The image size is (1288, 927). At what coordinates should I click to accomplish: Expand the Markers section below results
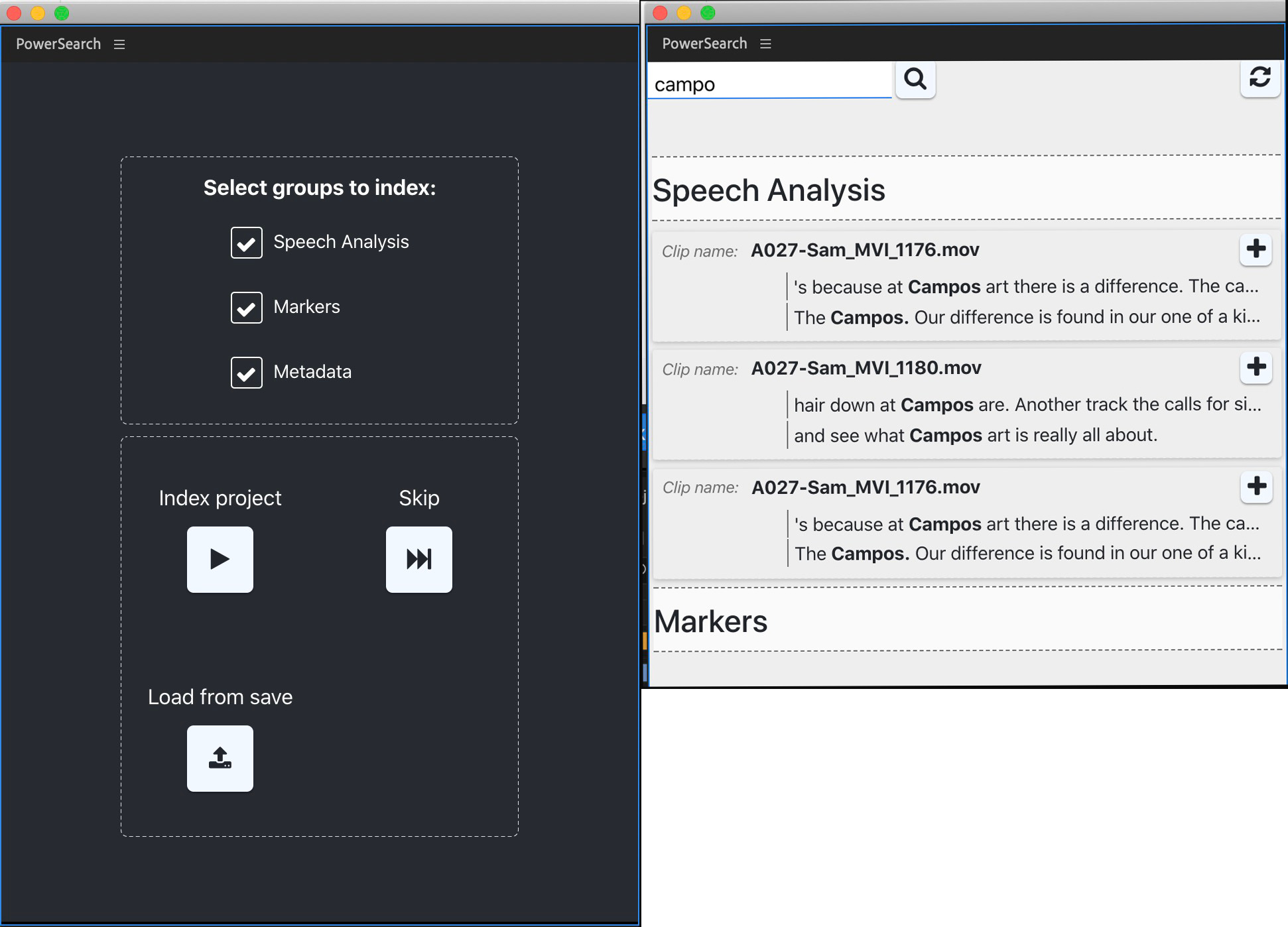click(x=711, y=621)
